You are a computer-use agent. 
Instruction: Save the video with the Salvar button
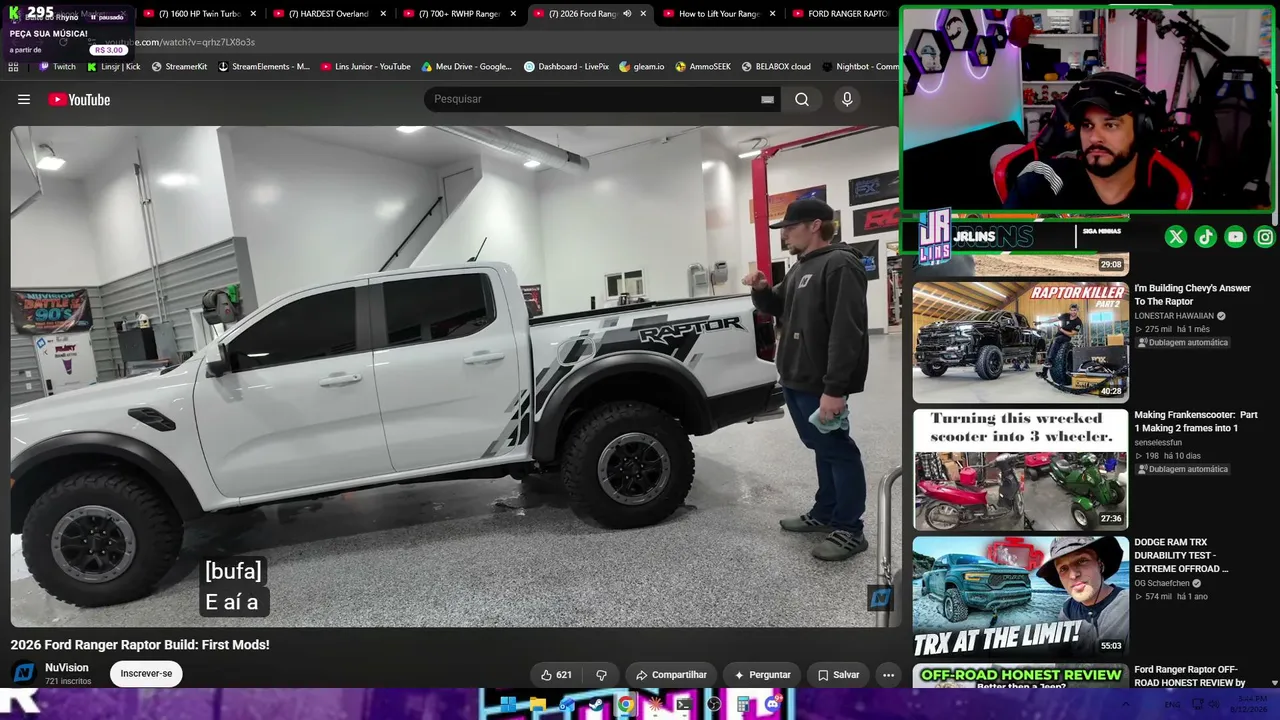coord(838,675)
